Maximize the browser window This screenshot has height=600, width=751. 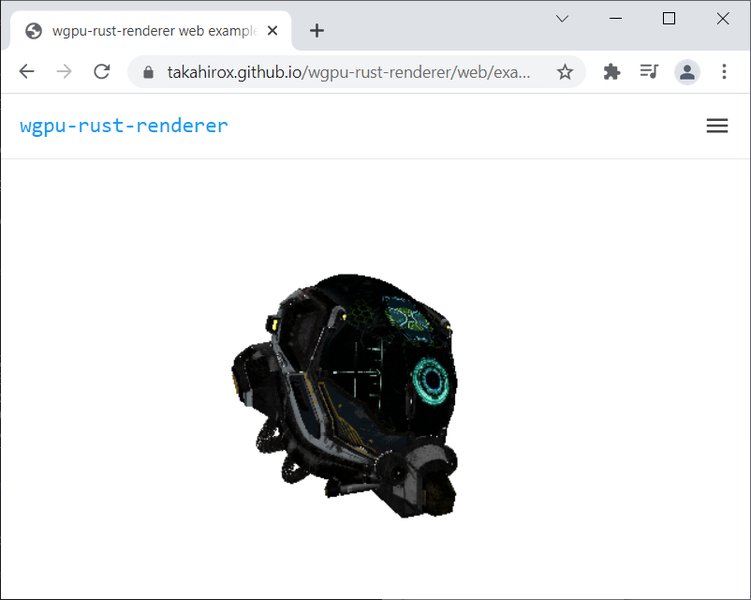click(669, 19)
